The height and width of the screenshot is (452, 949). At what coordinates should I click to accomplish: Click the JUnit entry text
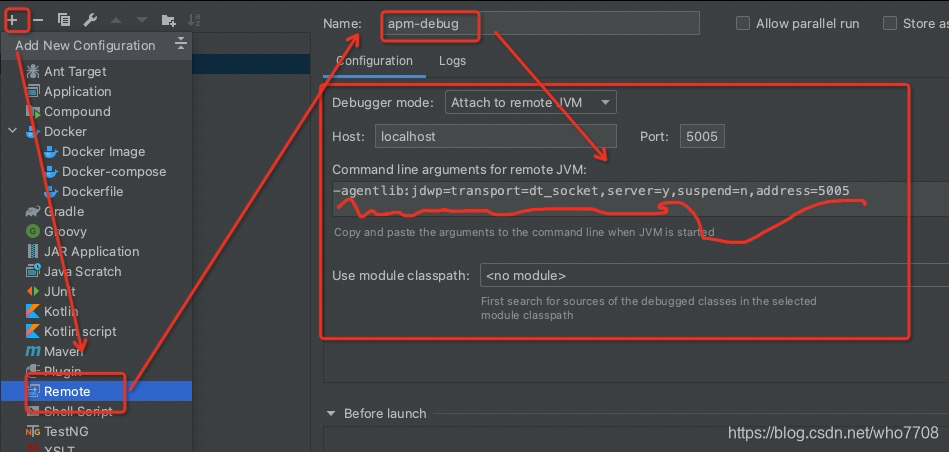[60, 291]
